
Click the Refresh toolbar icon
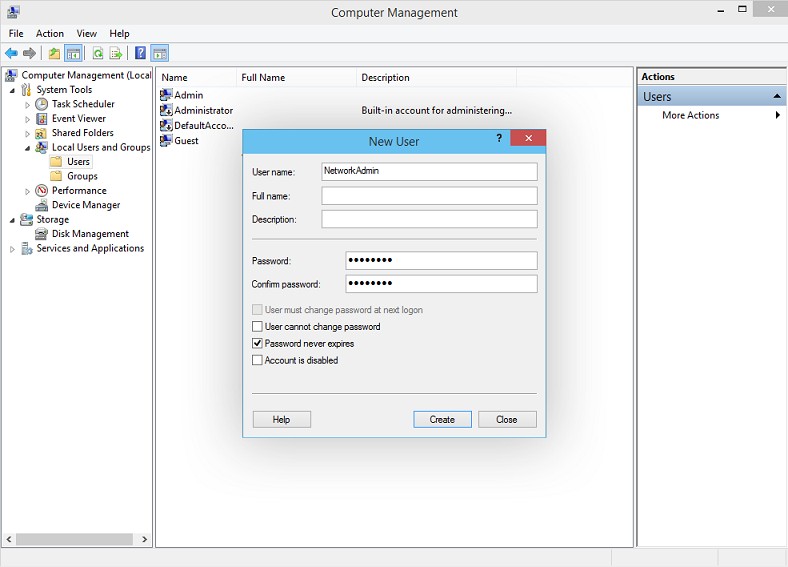coord(98,53)
